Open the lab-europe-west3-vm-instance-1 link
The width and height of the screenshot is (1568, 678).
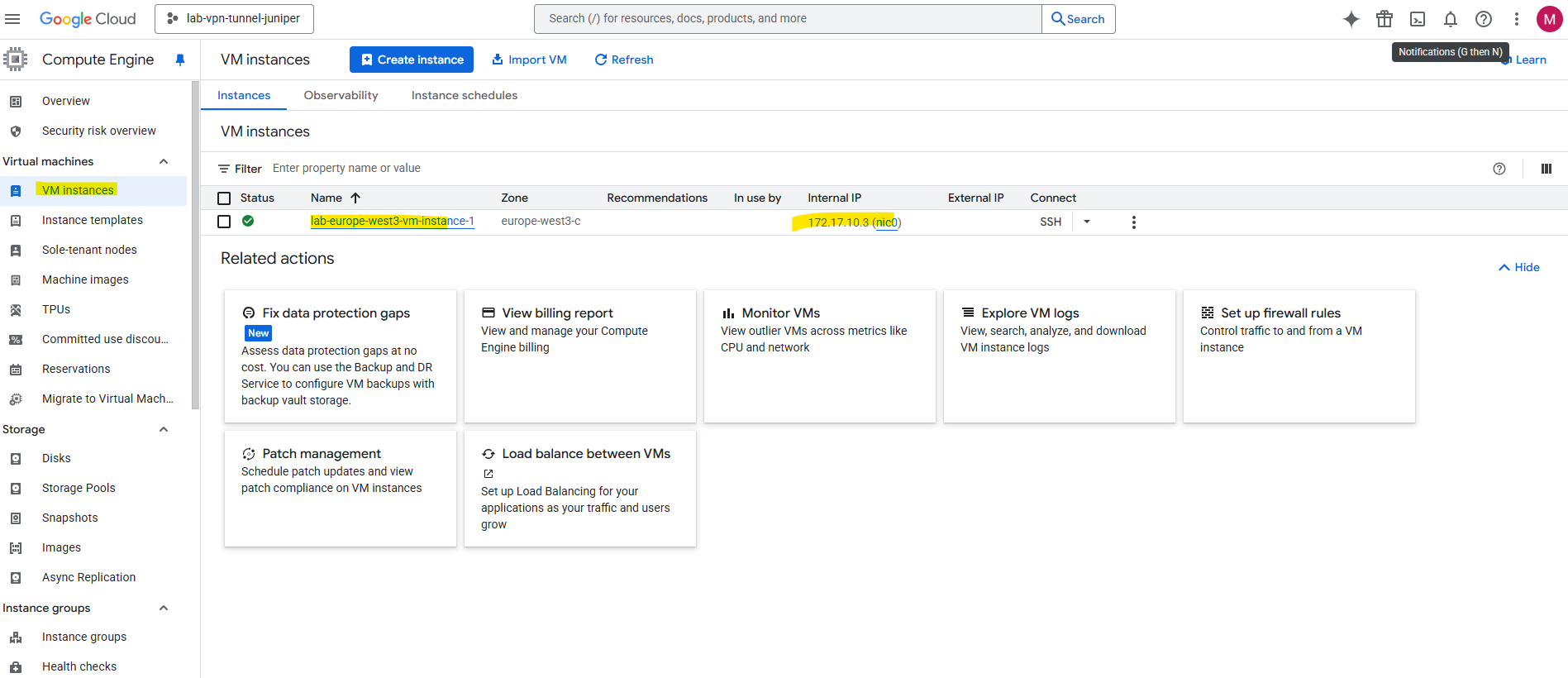[x=393, y=221]
